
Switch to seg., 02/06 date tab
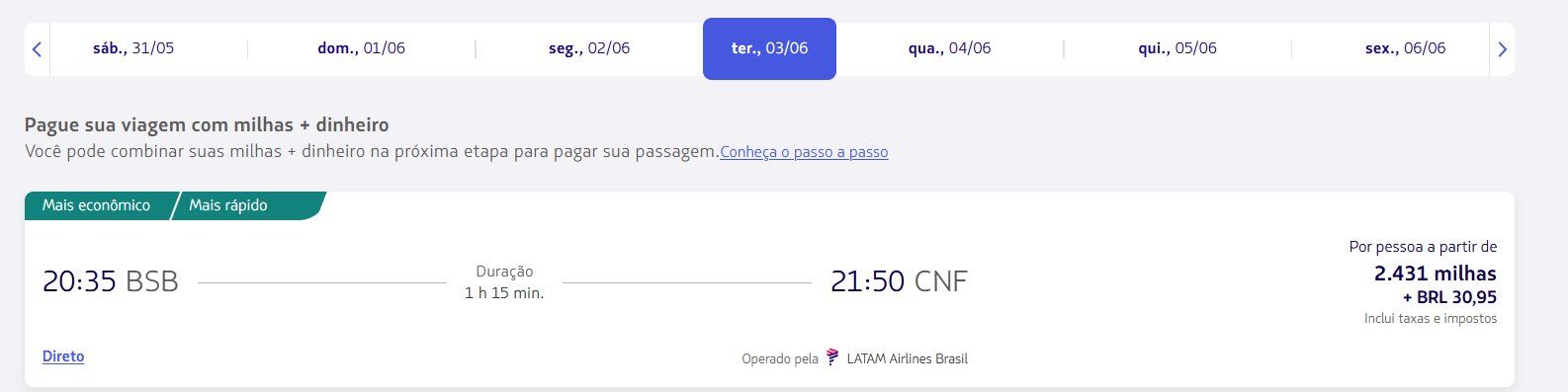click(x=589, y=48)
